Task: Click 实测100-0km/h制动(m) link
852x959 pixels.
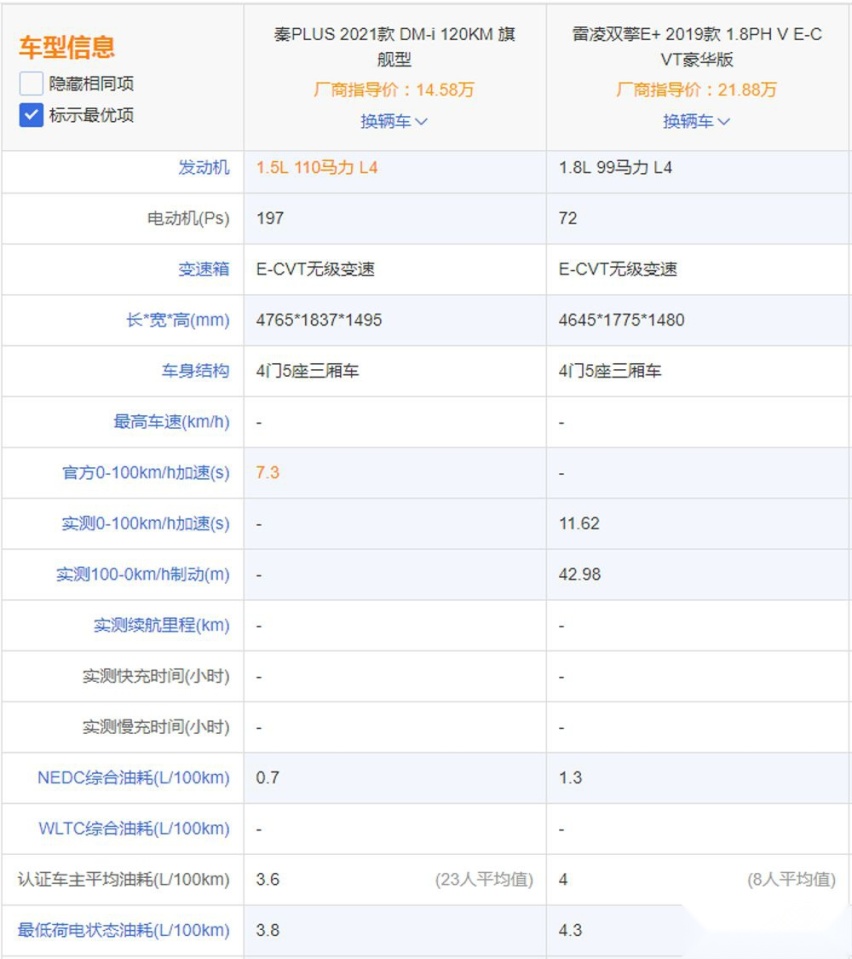Action: (143, 574)
